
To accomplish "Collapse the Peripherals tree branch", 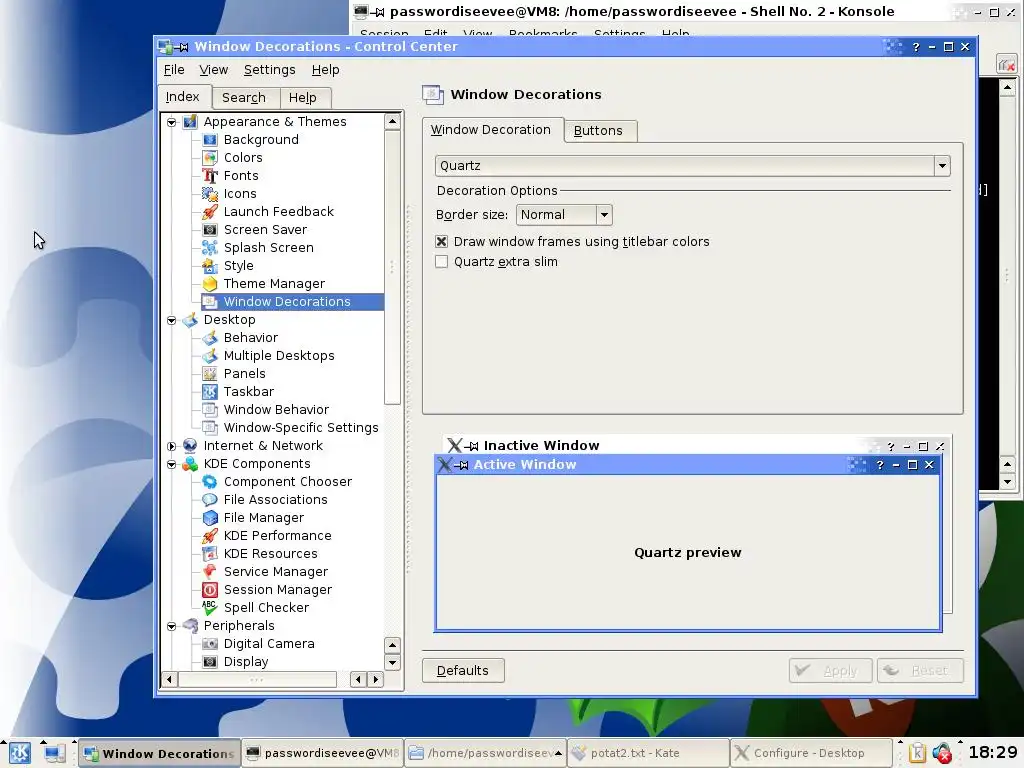I will click(x=171, y=626).
